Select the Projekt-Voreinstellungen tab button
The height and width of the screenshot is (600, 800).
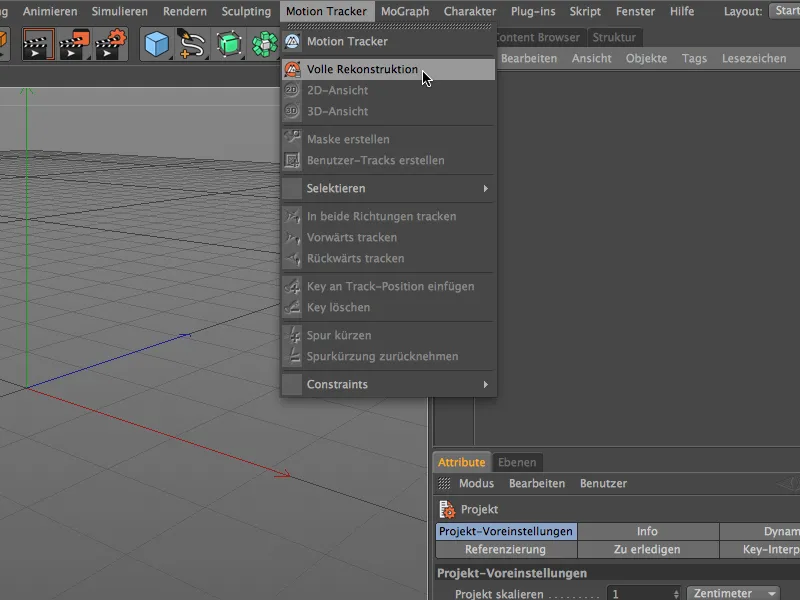pos(506,531)
